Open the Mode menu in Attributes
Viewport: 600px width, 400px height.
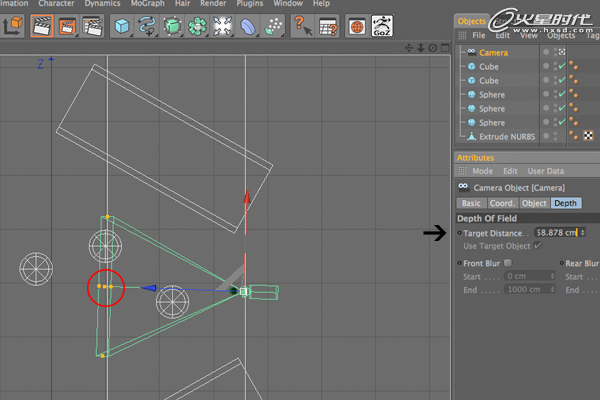coord(481,171)
